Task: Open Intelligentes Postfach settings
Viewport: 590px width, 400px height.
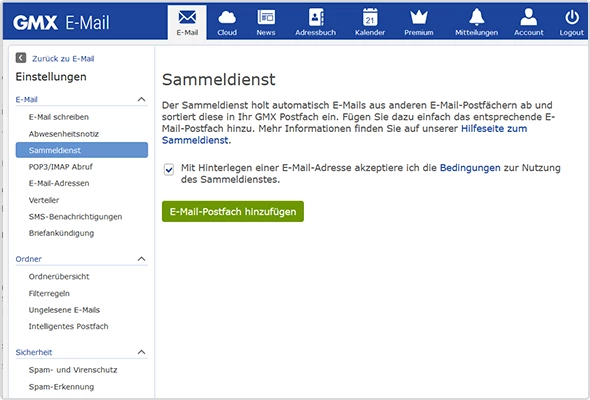Action: [x=68, y=326]
